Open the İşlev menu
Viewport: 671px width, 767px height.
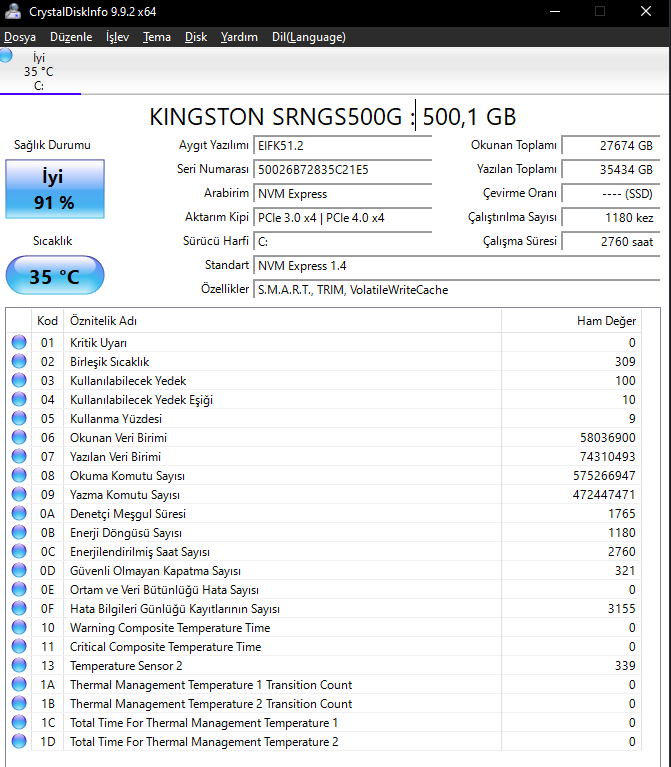(117, 37)
